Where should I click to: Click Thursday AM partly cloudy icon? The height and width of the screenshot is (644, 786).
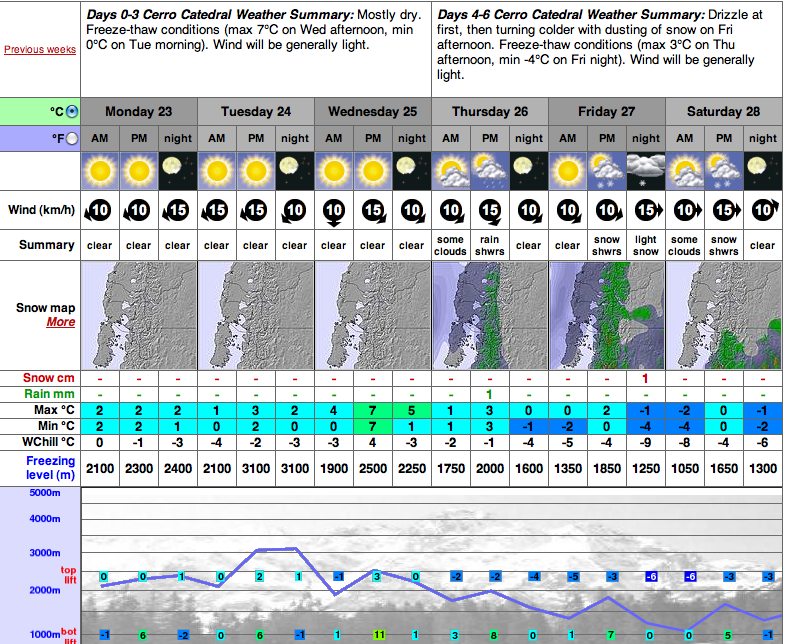451,171
